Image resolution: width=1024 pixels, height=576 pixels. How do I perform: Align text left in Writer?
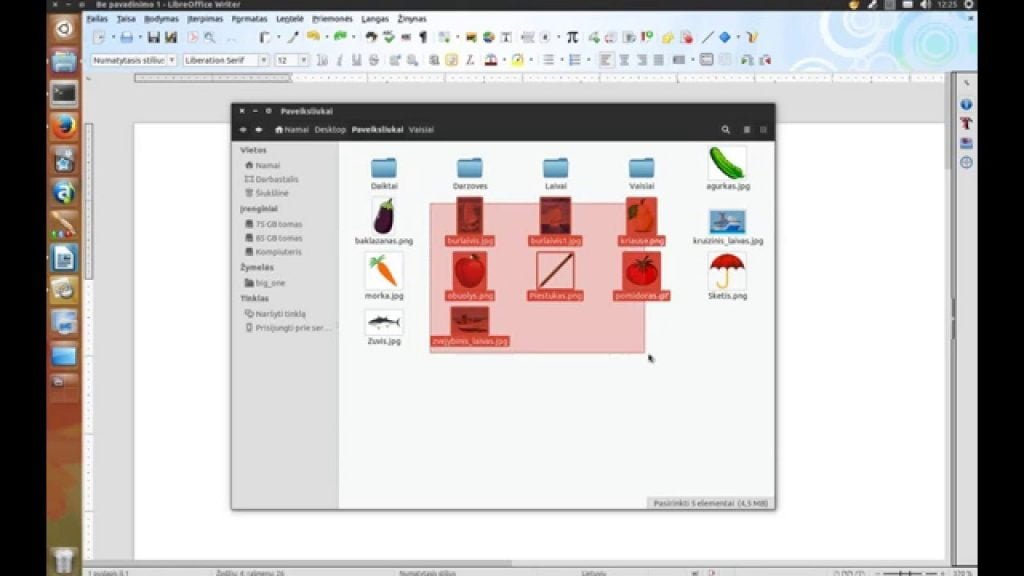[x=606, y=60]
